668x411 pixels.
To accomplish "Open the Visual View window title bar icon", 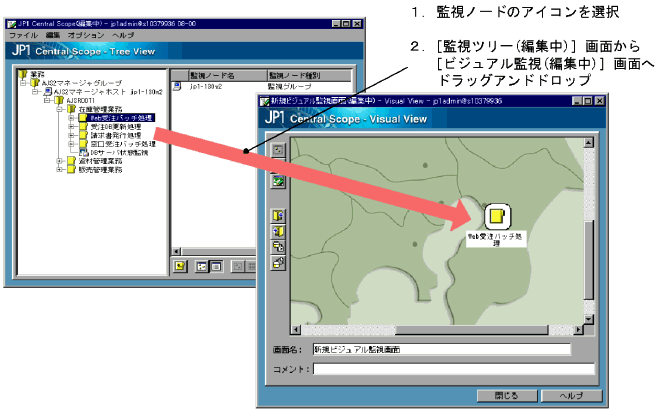I will 265,101.
